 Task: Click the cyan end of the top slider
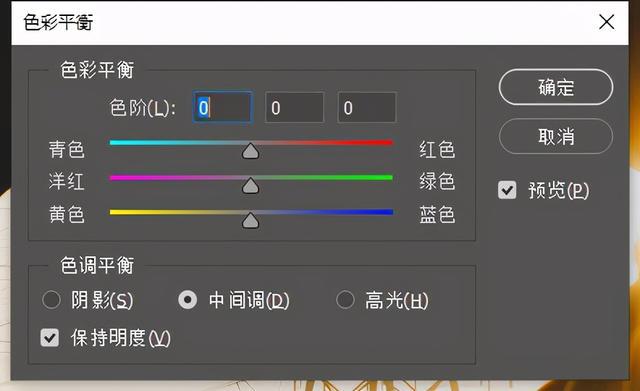tap(115, 142)
